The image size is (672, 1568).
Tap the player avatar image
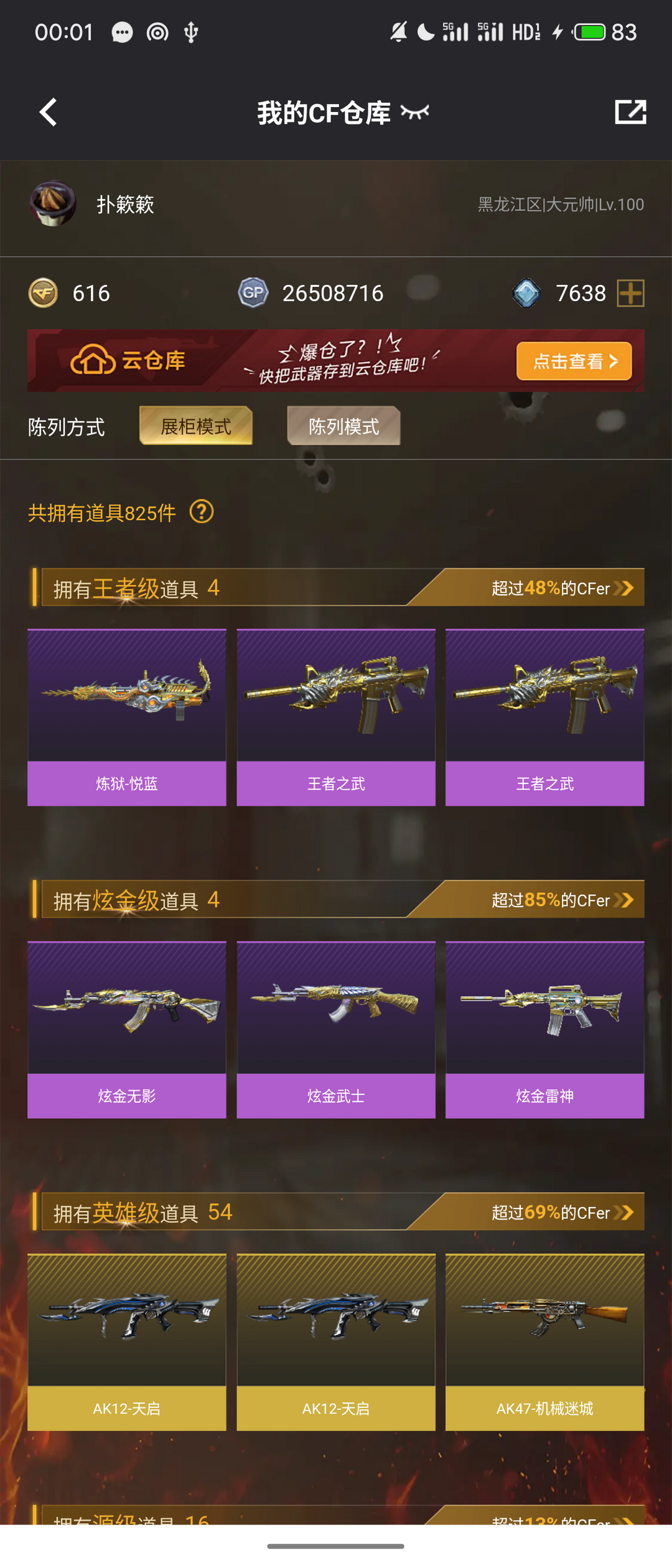click(x=53, y=203)
